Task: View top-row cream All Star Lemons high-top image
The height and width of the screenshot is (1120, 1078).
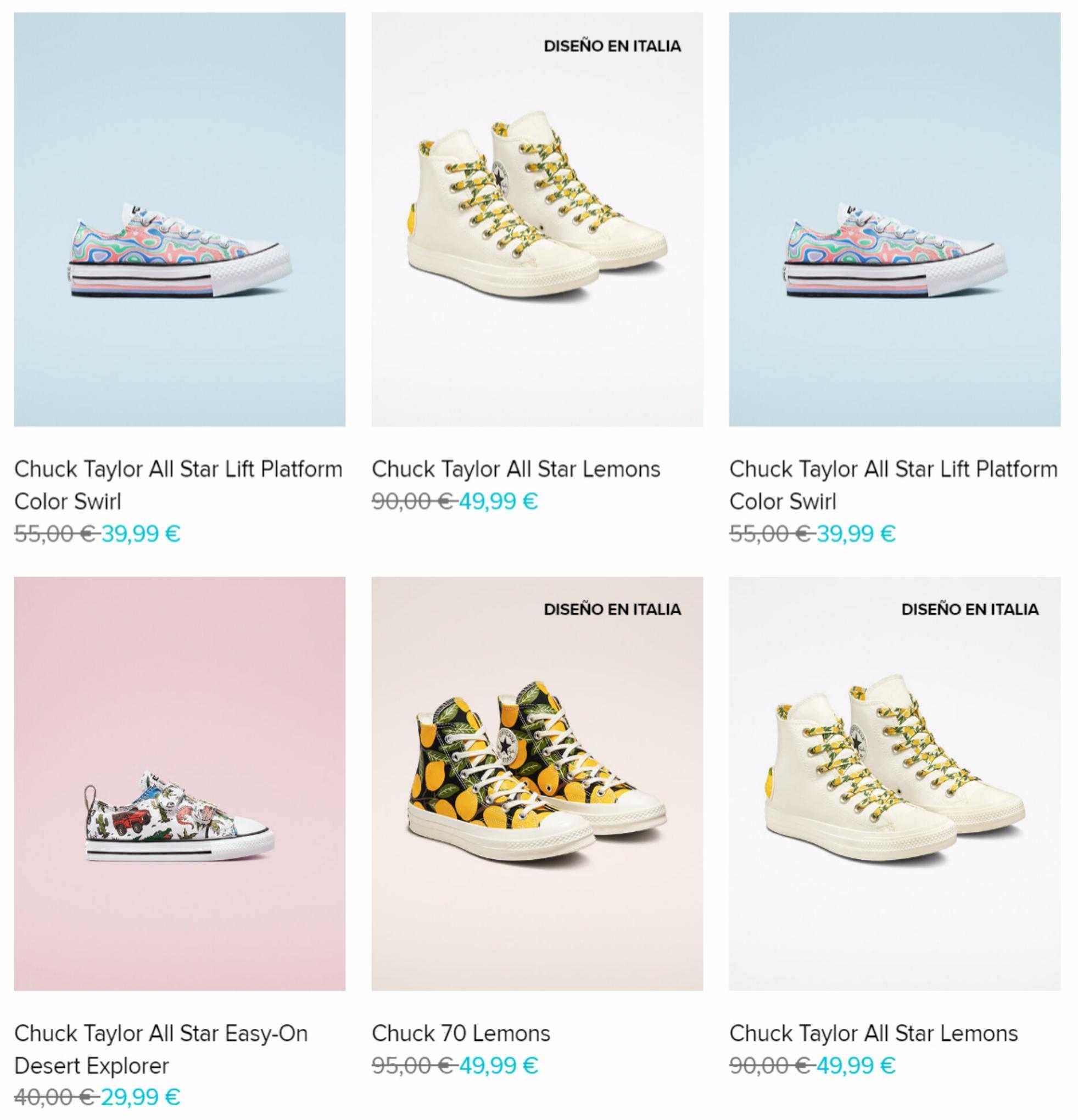Action: (537, 220)
